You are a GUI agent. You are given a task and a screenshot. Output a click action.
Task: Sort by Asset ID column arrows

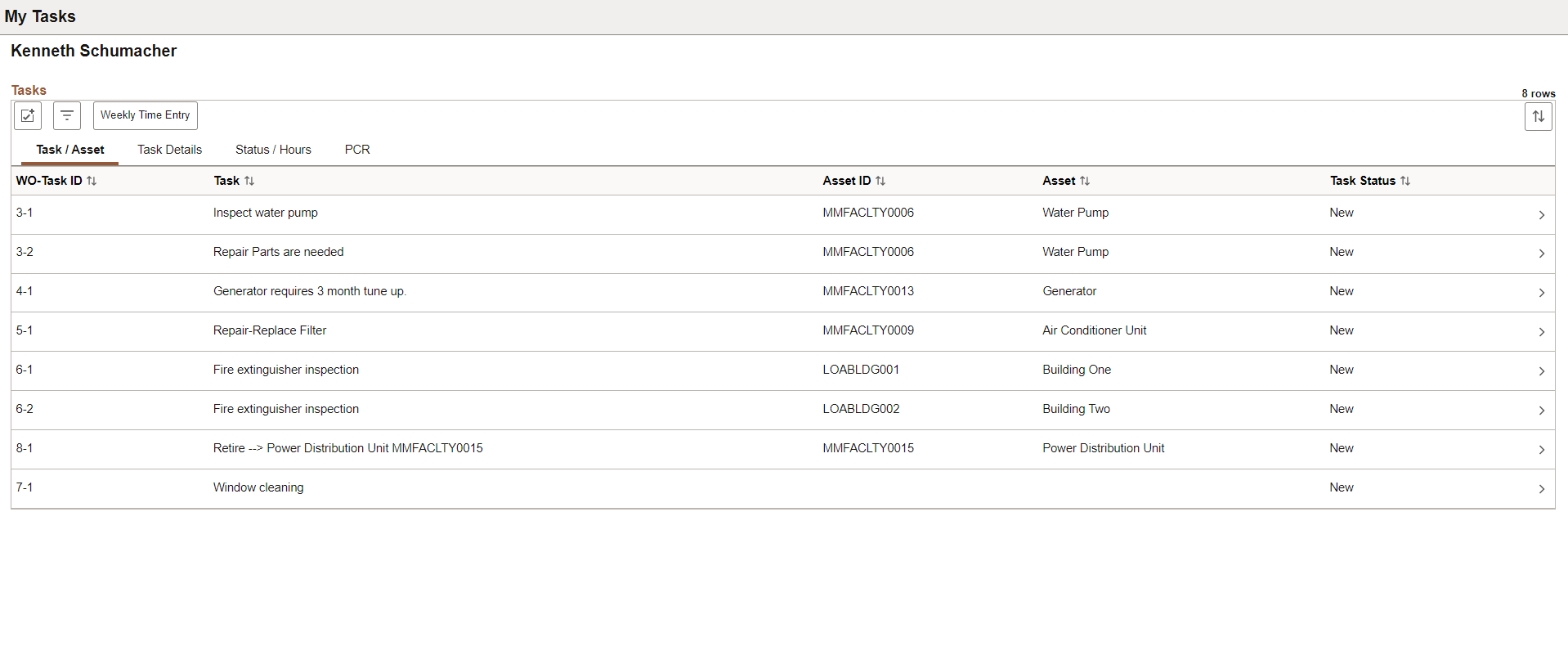tap(880, 181)
